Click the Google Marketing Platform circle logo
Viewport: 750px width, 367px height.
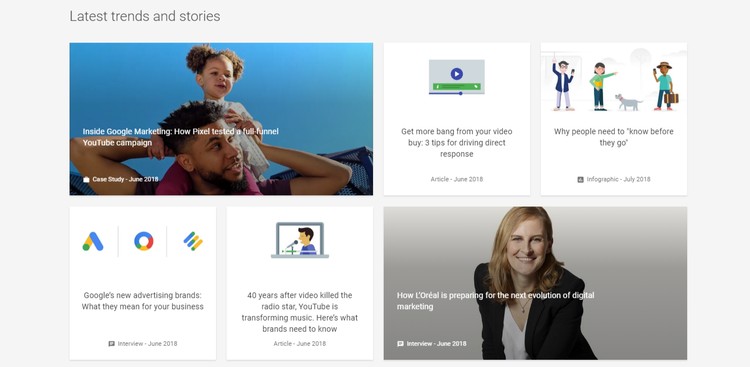(x=143, y=241)
